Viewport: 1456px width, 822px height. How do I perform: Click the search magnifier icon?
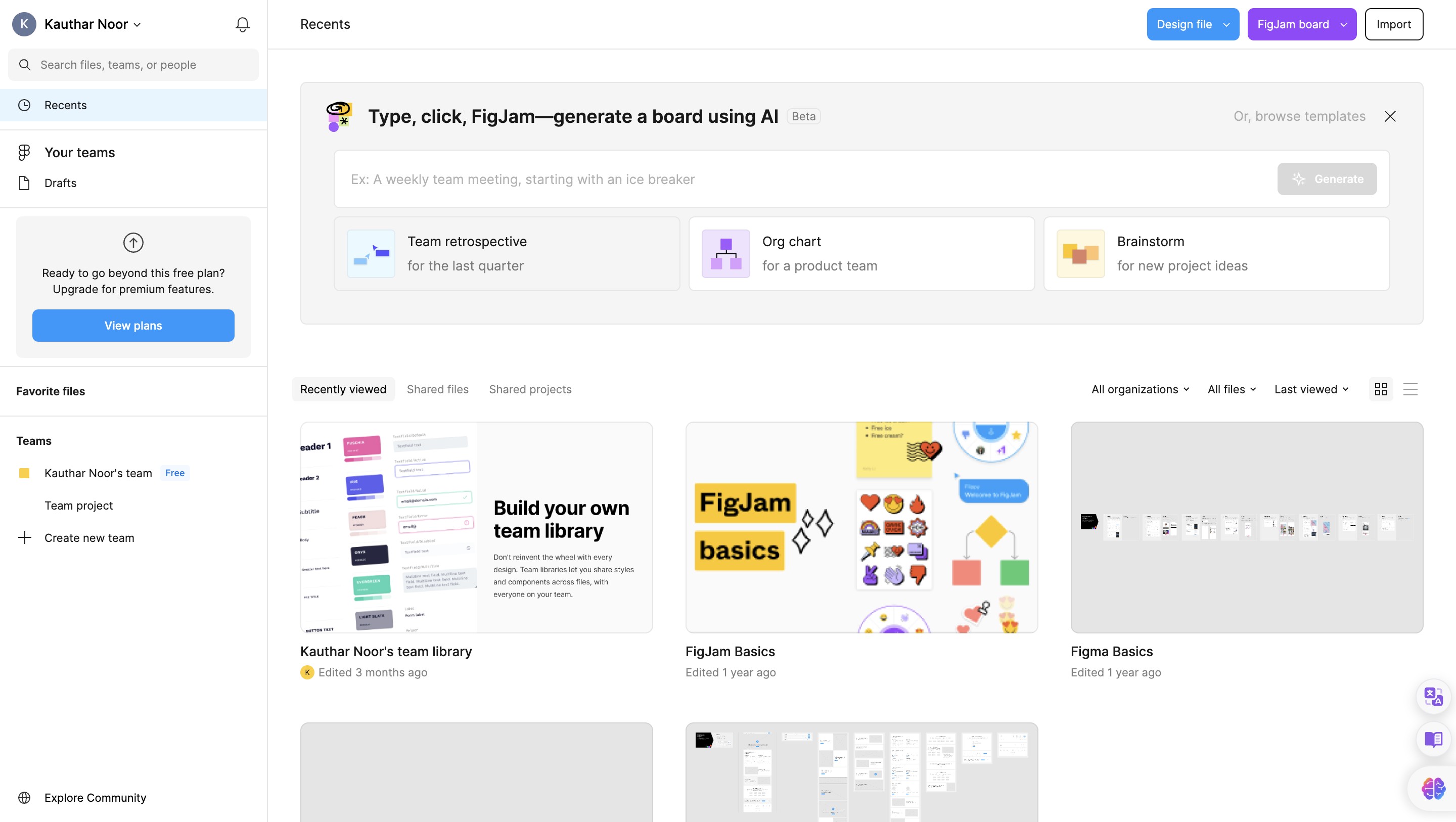(x=25, y=64)
